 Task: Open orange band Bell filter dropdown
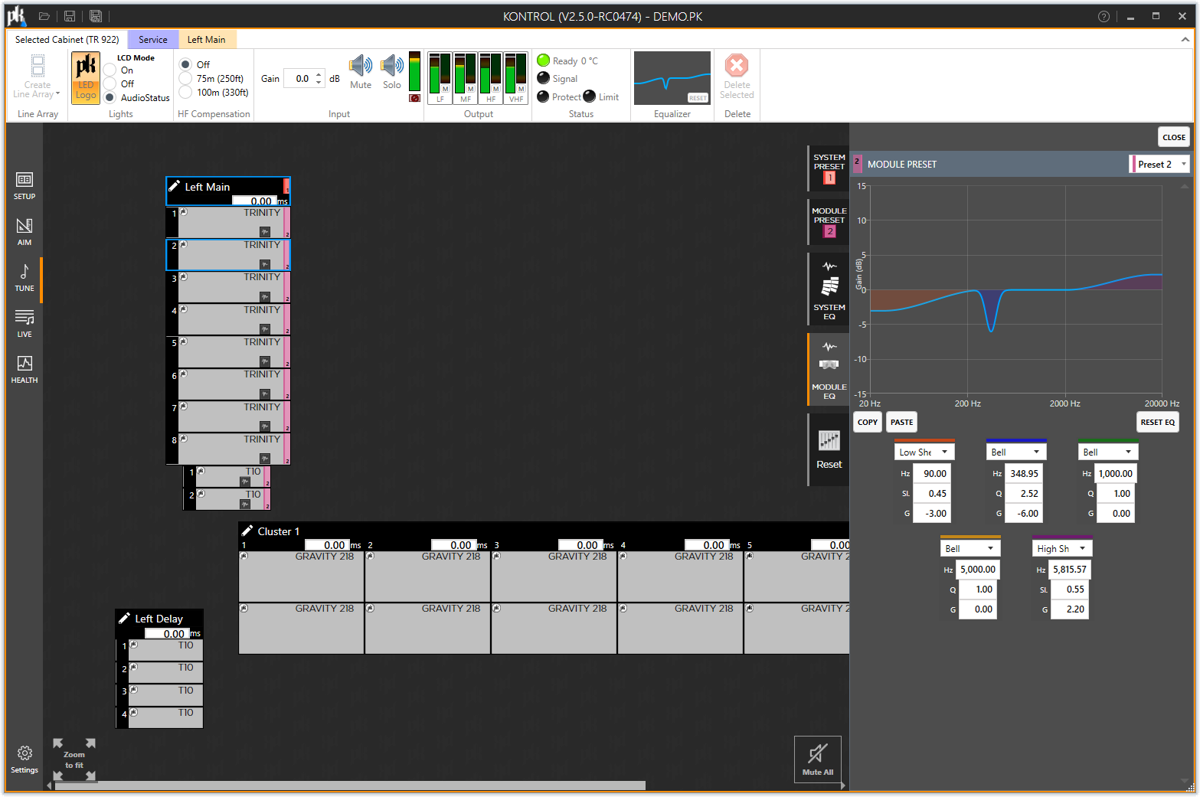click(970, 548)
